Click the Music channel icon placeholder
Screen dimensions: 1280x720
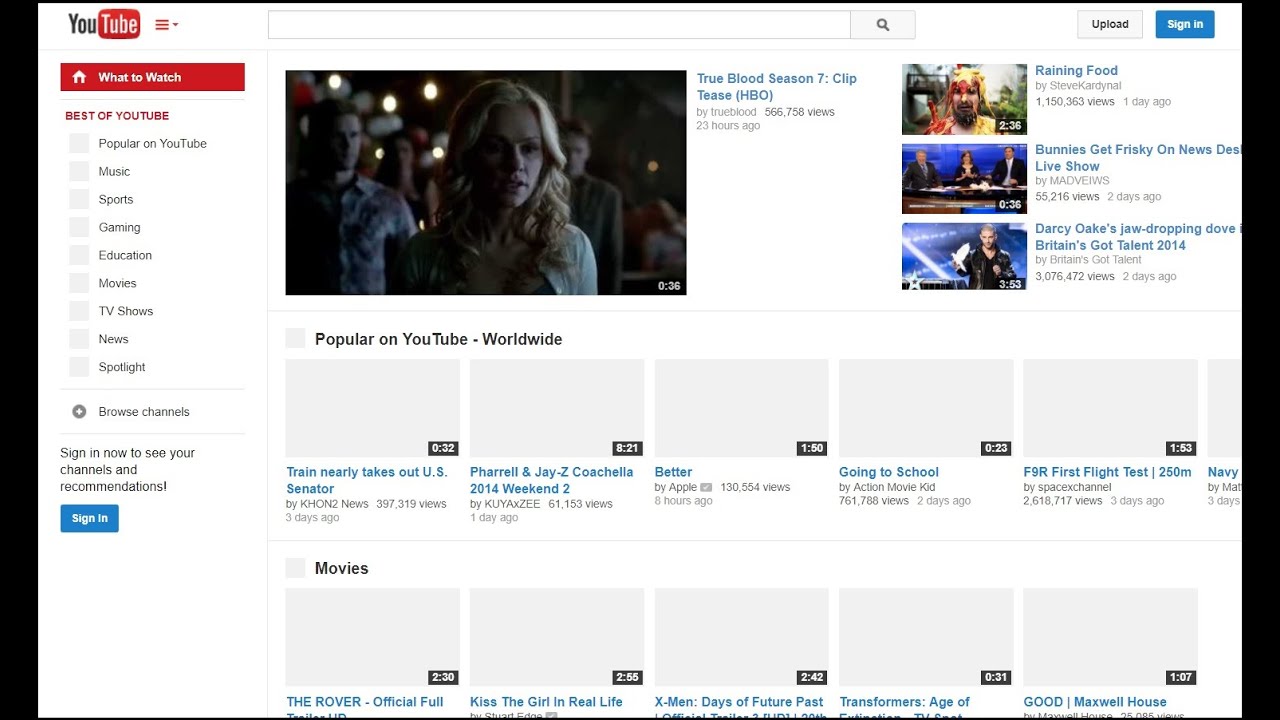point(79,171)
